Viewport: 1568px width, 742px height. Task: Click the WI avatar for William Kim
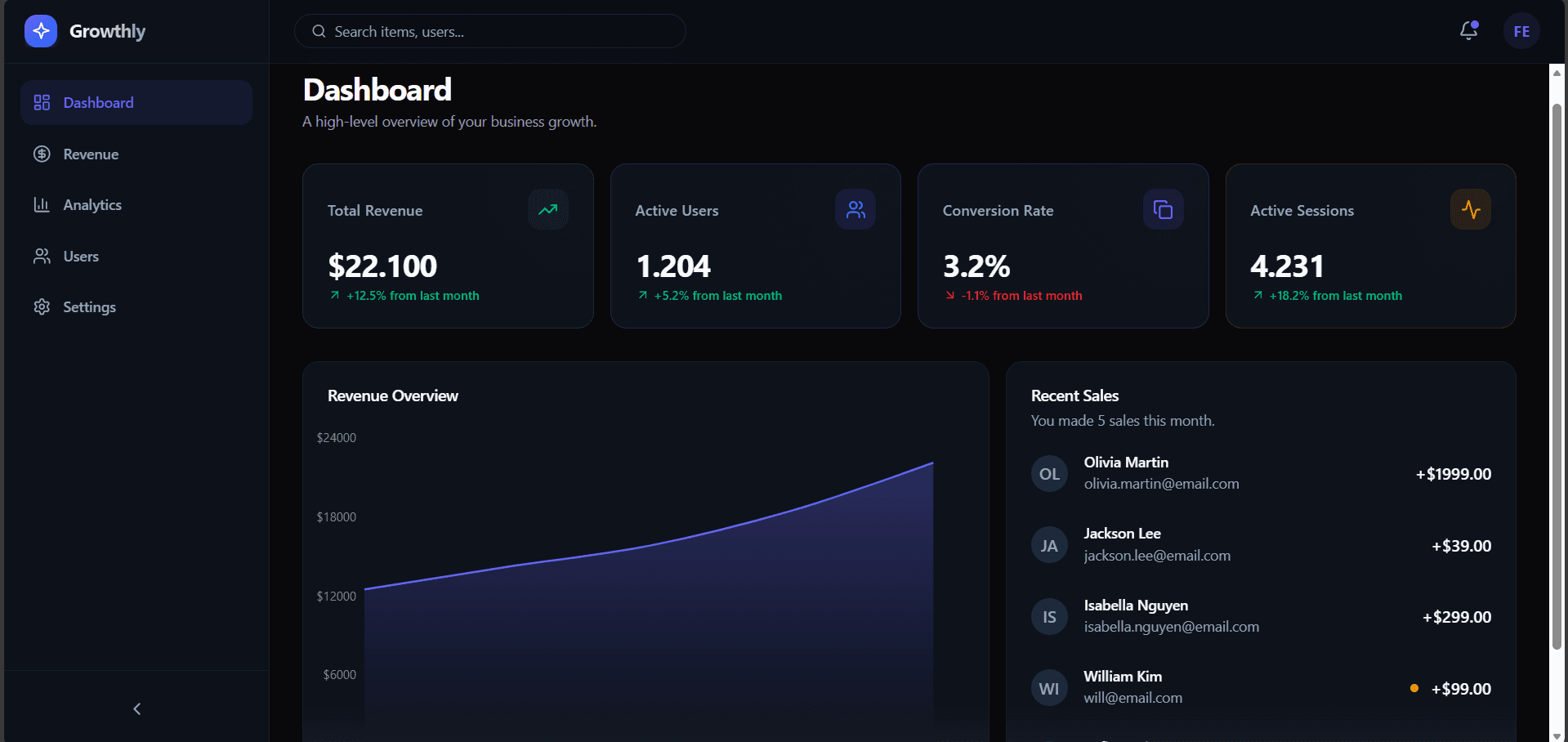click(x=1049, y=688)
